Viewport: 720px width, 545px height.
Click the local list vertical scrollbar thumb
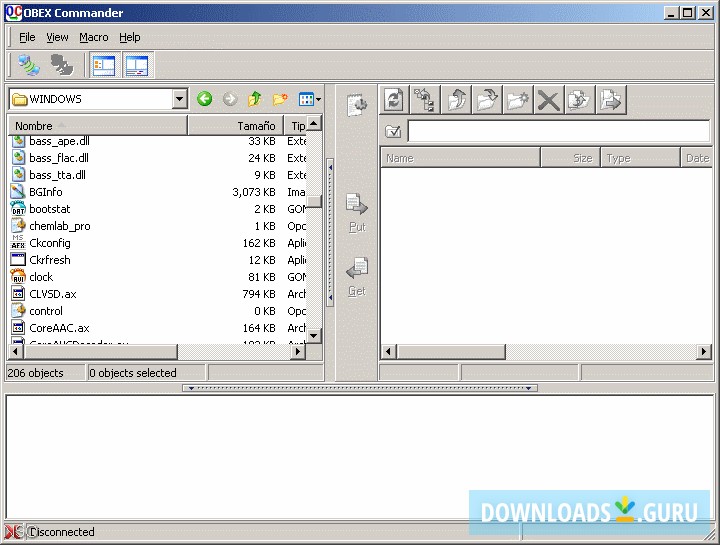click(x=314, y=202)
